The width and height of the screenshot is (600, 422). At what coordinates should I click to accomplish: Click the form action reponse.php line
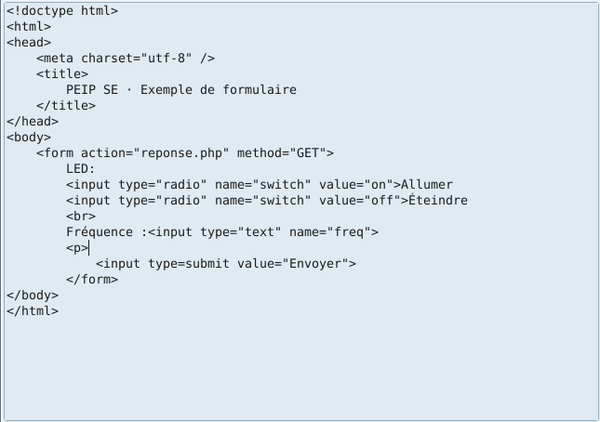click(185, 153)
